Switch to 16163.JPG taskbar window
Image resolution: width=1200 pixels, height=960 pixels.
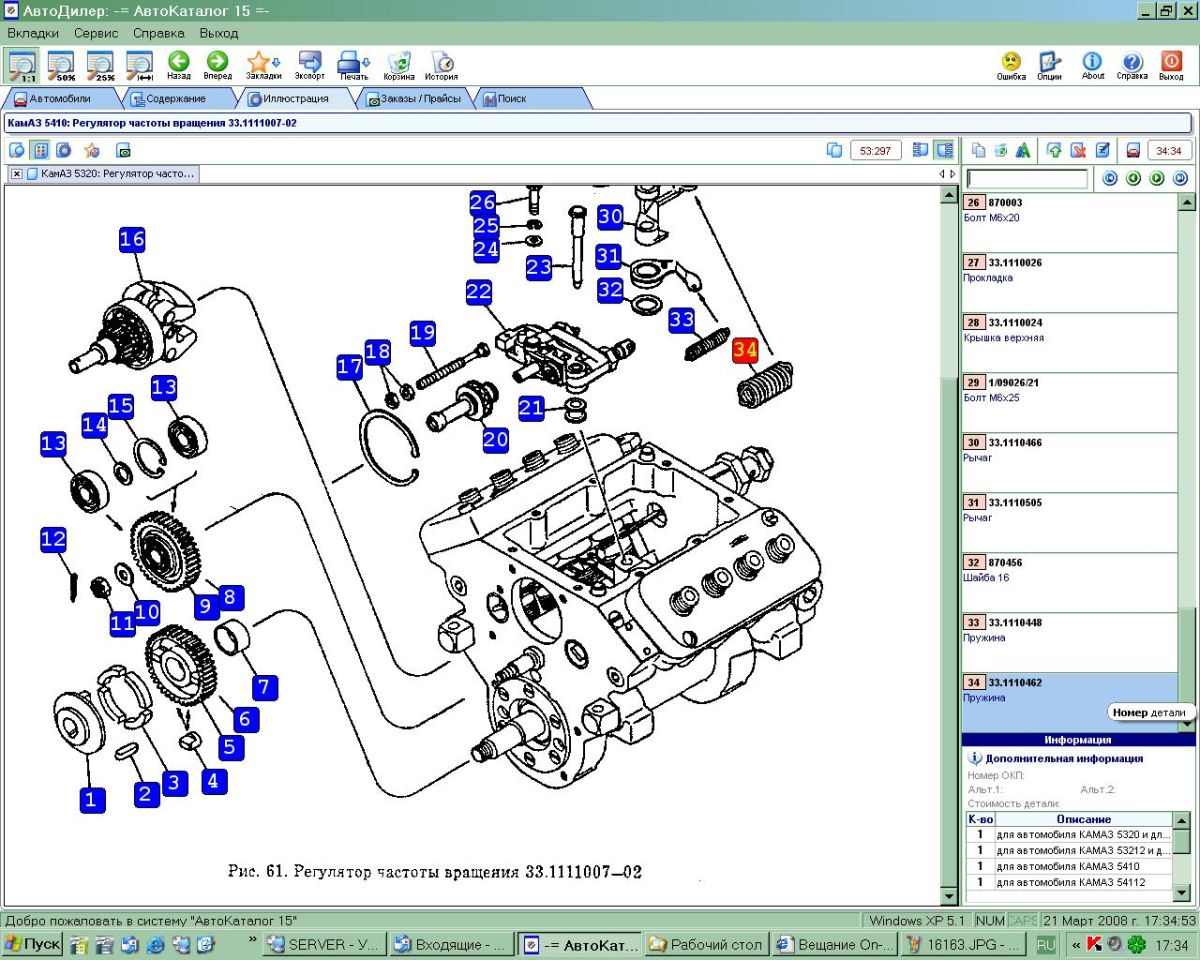962,944
